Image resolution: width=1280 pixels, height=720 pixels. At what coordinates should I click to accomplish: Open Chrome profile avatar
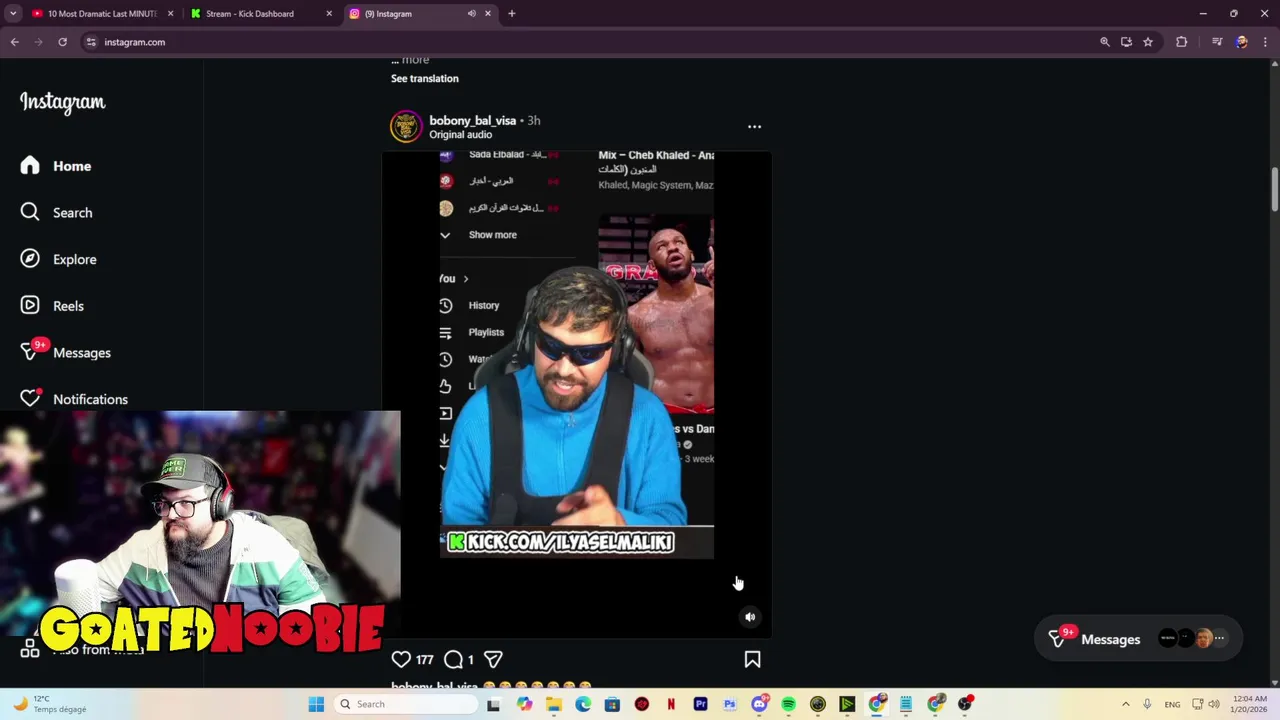coord(1242,42)
